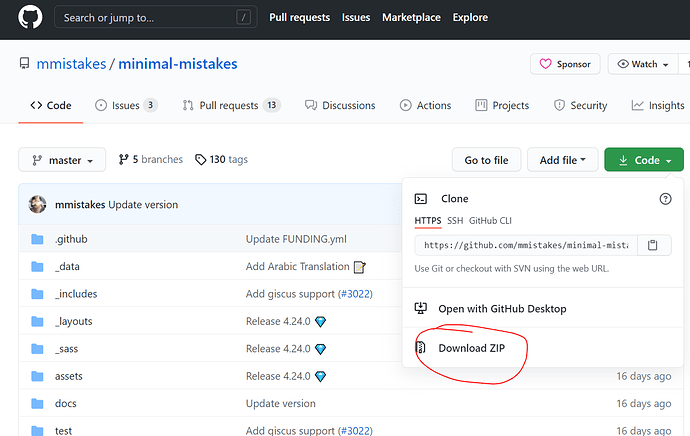Toggle the green Code dropdown button
The image size is (690, 436).
(x=644, y=160)
